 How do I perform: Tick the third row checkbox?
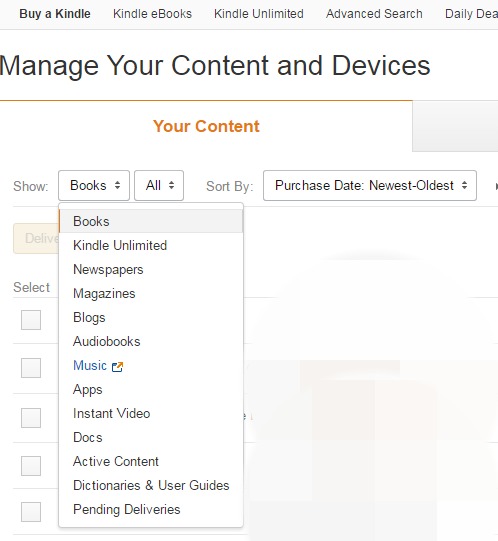(31, 418)
